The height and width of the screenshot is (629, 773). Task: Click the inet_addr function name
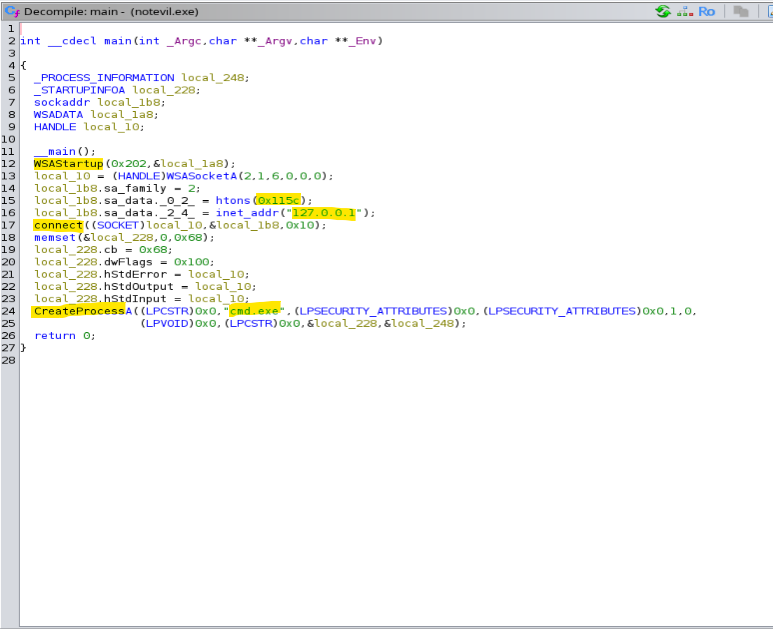pyautogui.click(x=247, y=213)
